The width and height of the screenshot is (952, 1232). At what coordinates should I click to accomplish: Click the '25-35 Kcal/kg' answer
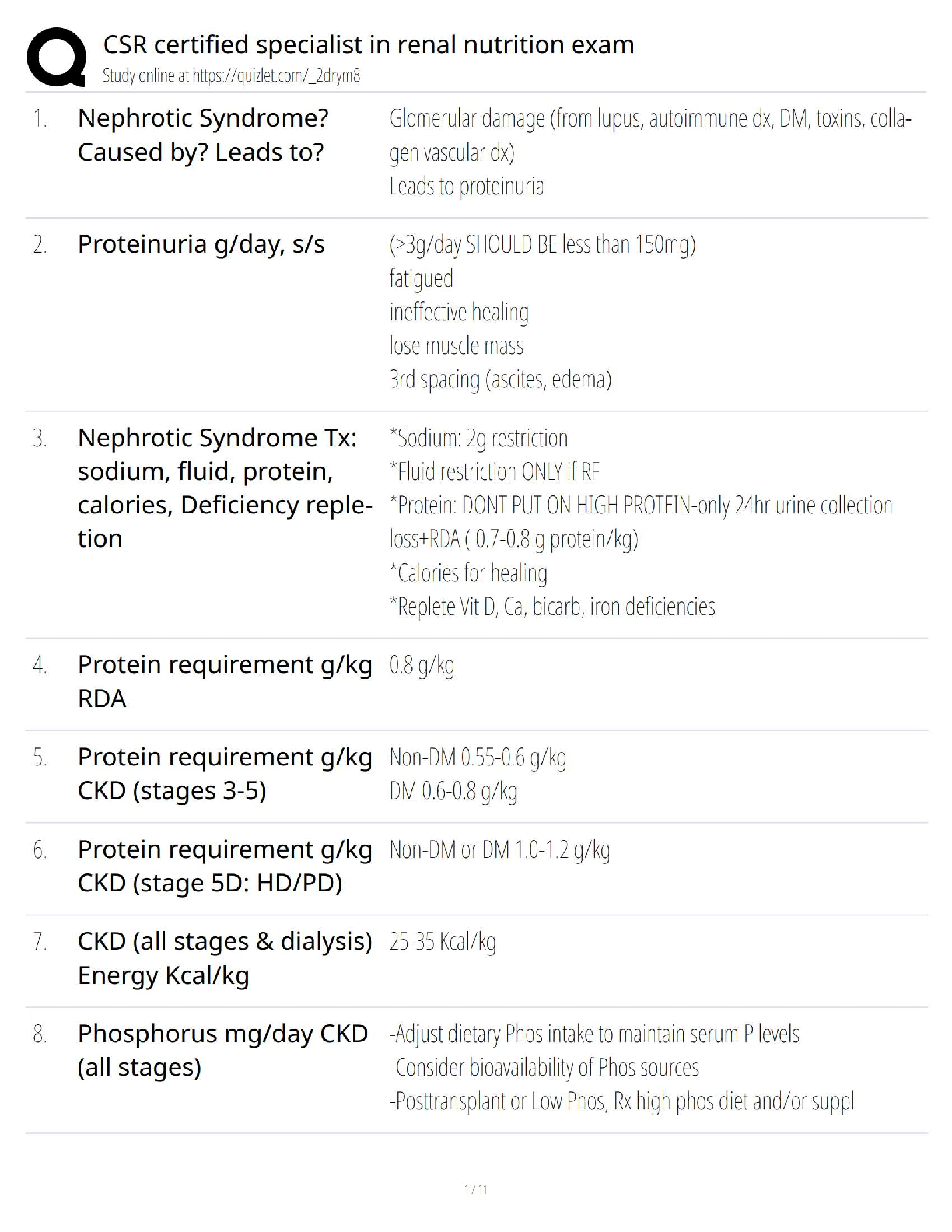click(442, 942)
